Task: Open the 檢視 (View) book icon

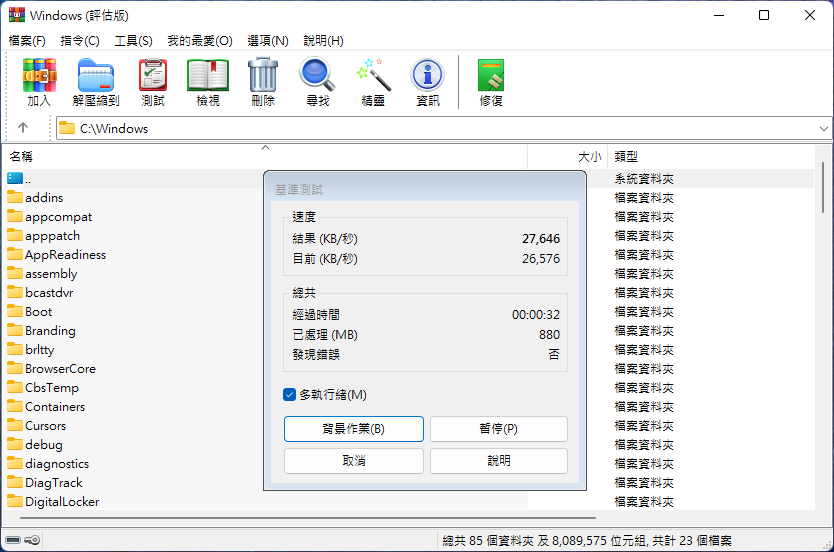Action: click(x=208, y=77)
